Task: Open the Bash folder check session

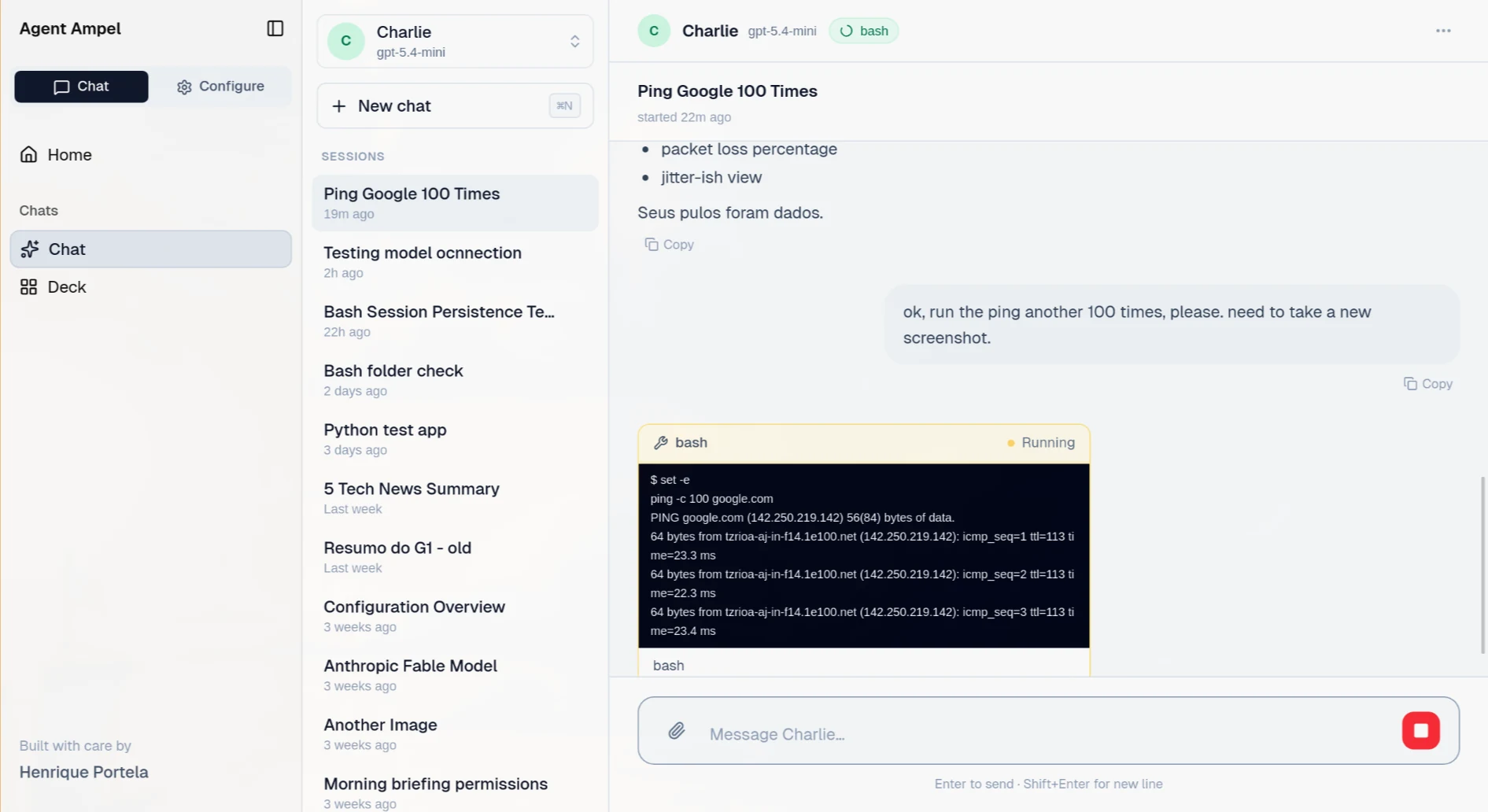Action: pyautogui.click(x=455, y=380)
